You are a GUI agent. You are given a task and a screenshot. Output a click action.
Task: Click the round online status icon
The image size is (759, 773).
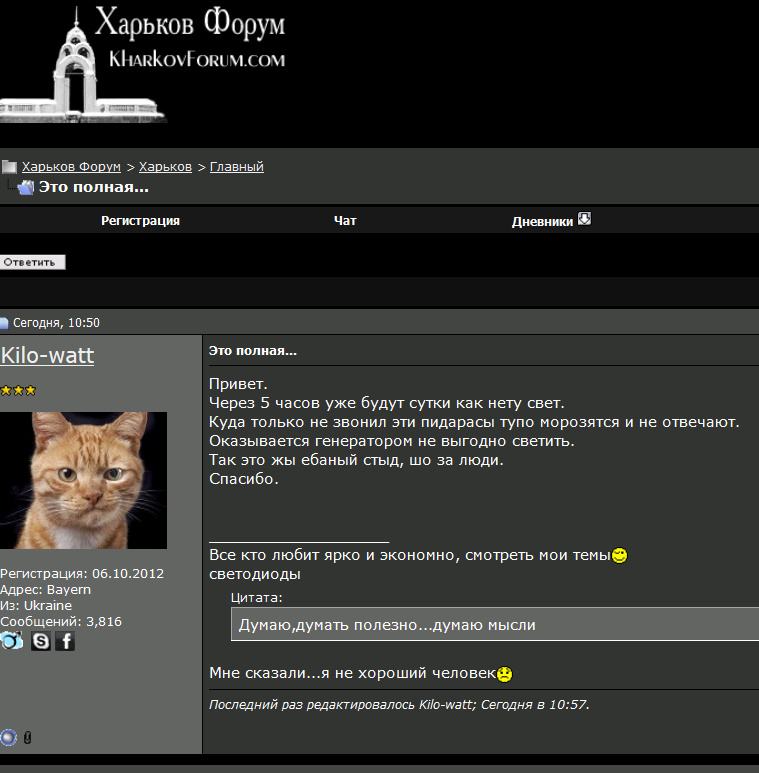click(x=9, y=738)
